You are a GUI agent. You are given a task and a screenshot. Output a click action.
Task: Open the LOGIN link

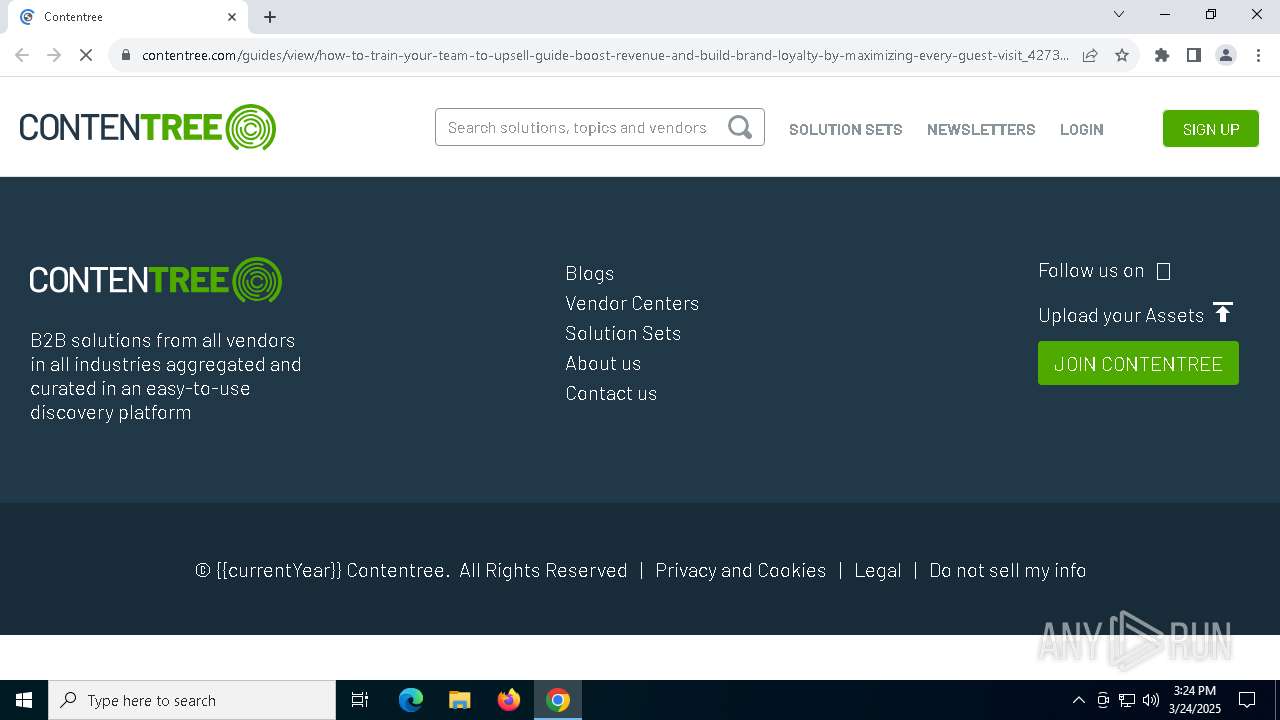coord(1081,129)
